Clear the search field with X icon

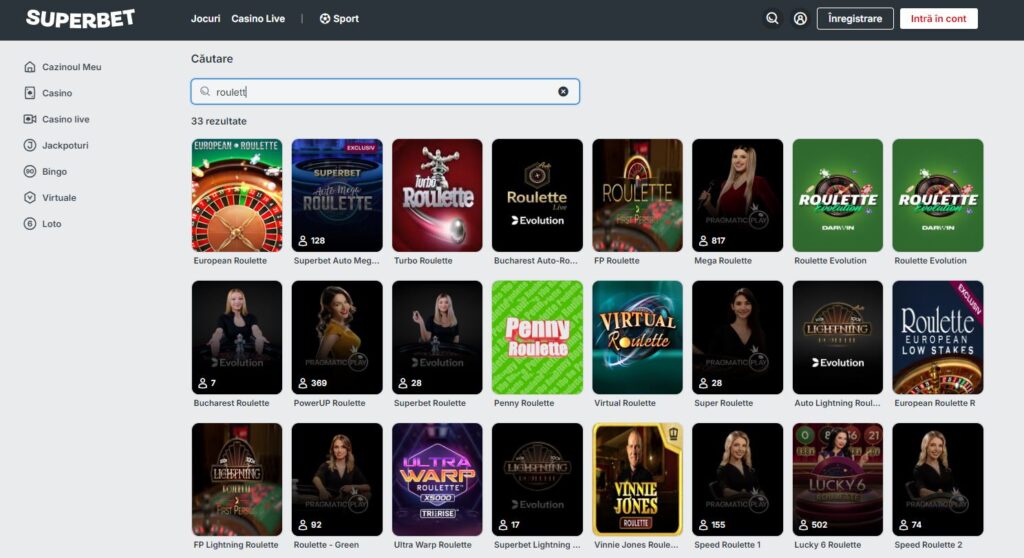pos(563,91)
